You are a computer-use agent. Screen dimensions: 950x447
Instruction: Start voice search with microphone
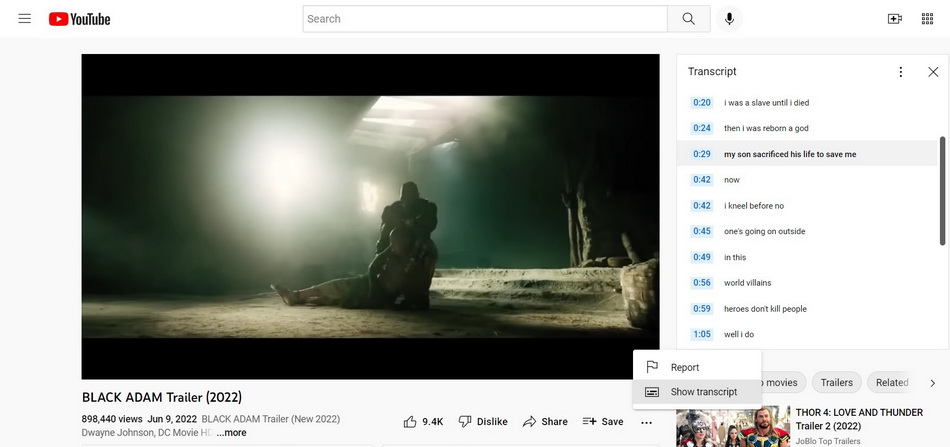730,19
